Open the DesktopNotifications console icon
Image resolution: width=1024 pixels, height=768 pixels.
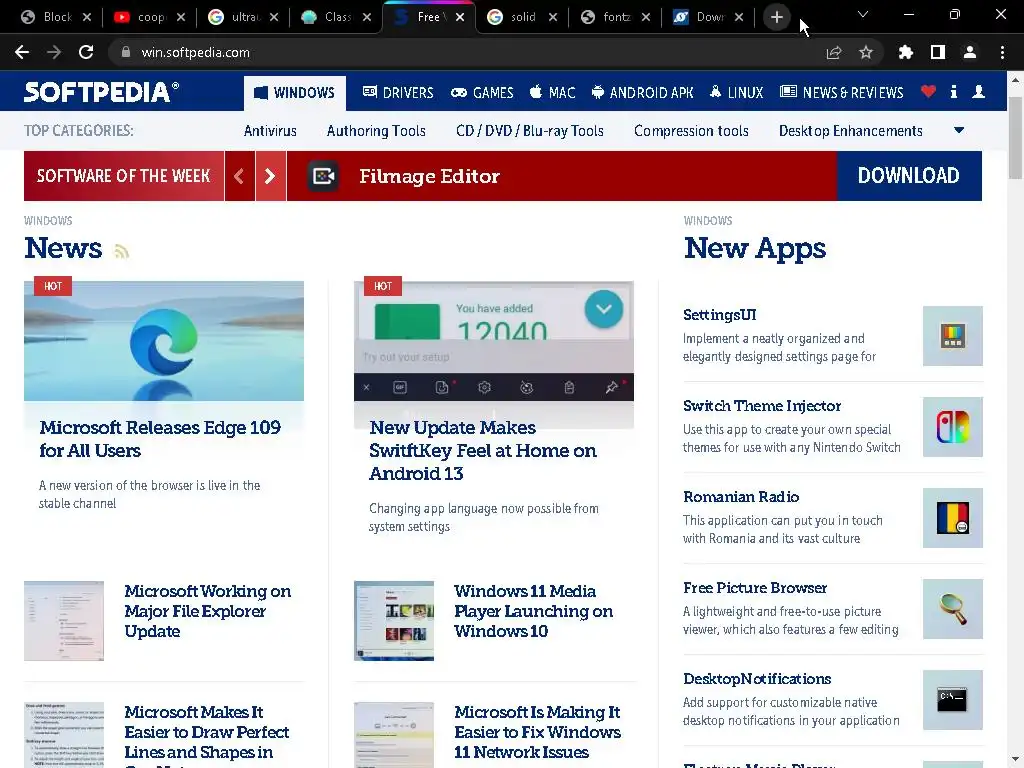tap(952, 699)
